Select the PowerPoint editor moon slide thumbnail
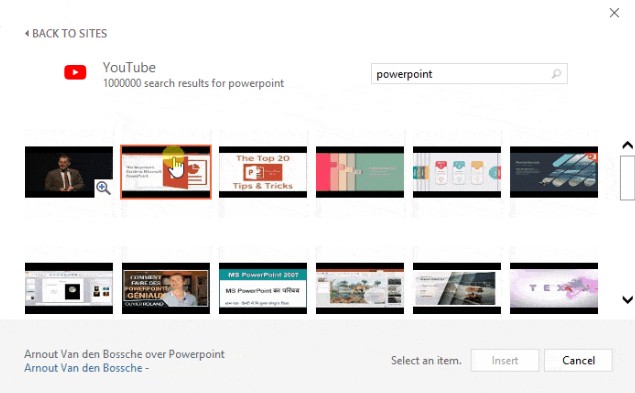635x393 pixels. (x=69, y=288)
